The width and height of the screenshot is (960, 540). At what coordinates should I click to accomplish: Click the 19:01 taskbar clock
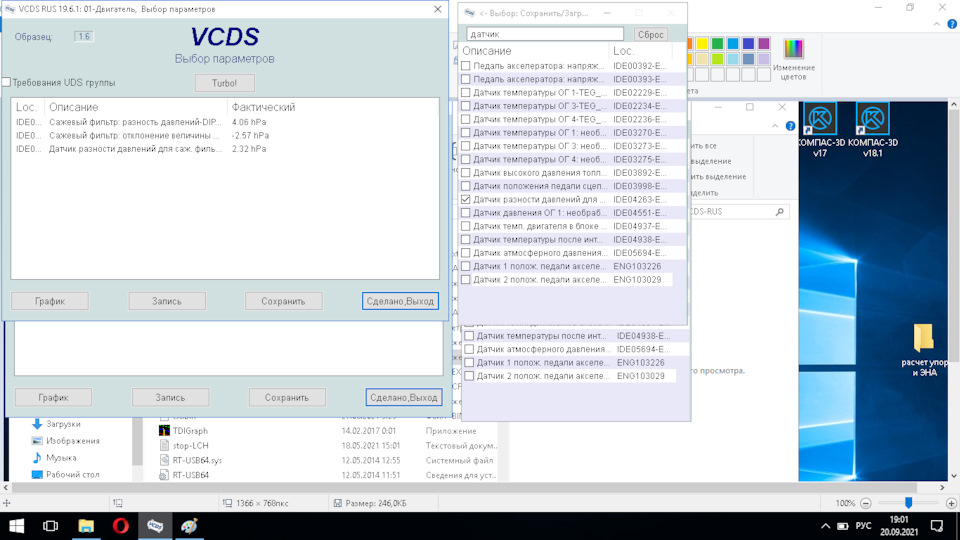(x=899, y=520)
